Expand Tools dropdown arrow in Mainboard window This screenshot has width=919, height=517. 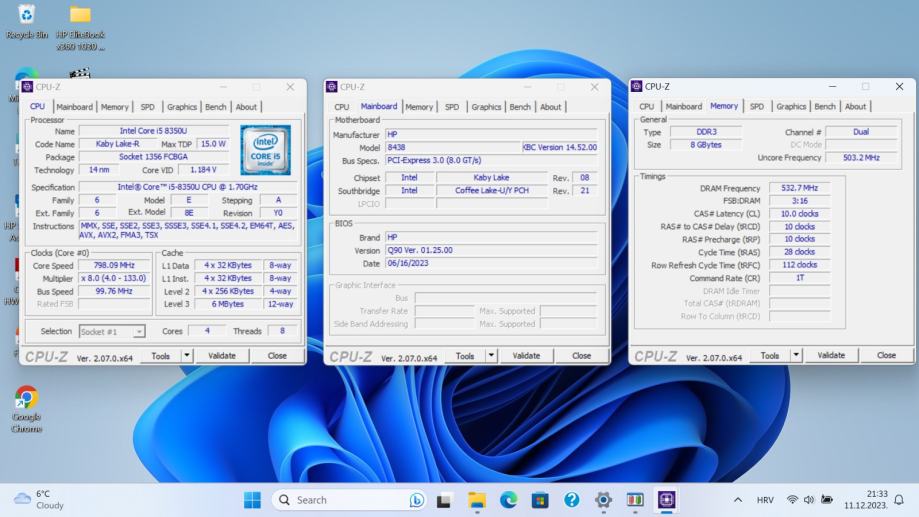[x=491, y=355]
